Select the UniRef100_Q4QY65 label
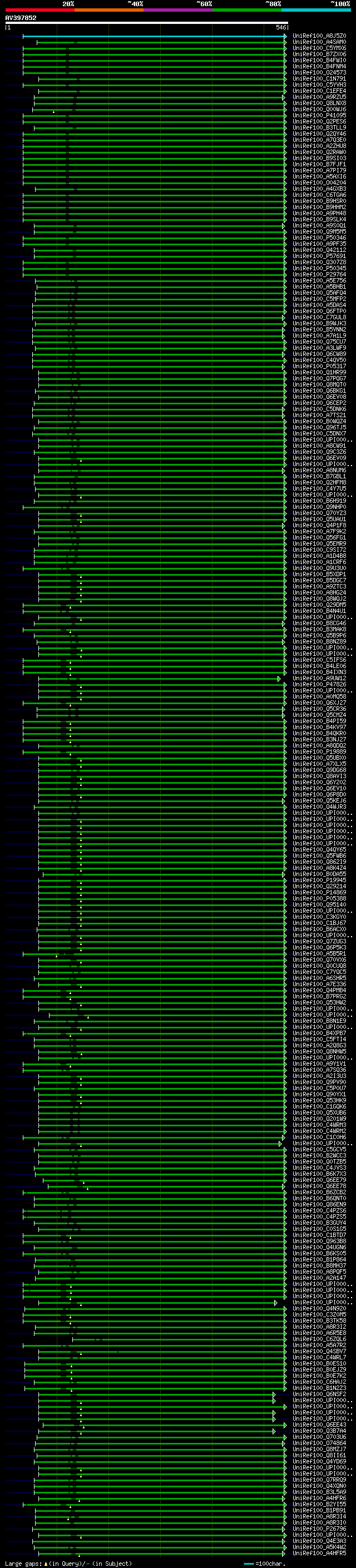Image resolution: width=356 pixels, height=1568 pixels. (319, 850)
